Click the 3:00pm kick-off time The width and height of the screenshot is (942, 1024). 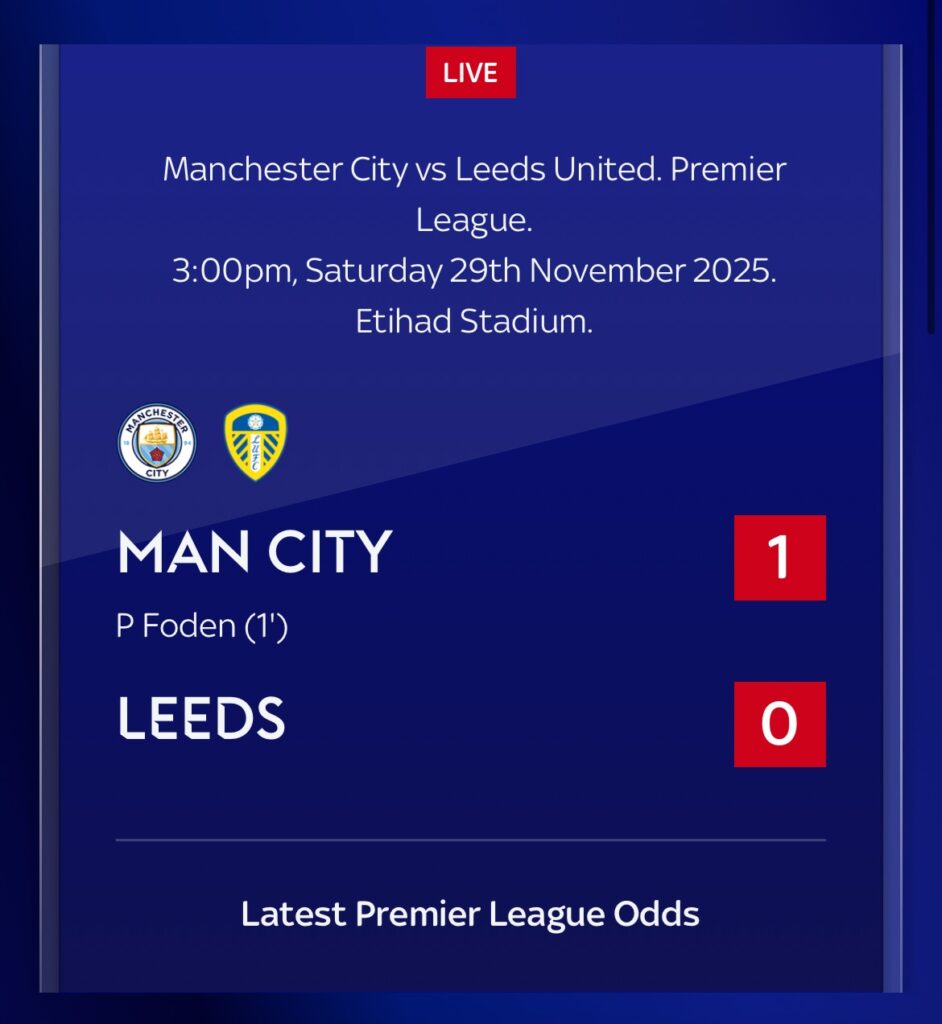pos(232,271)
